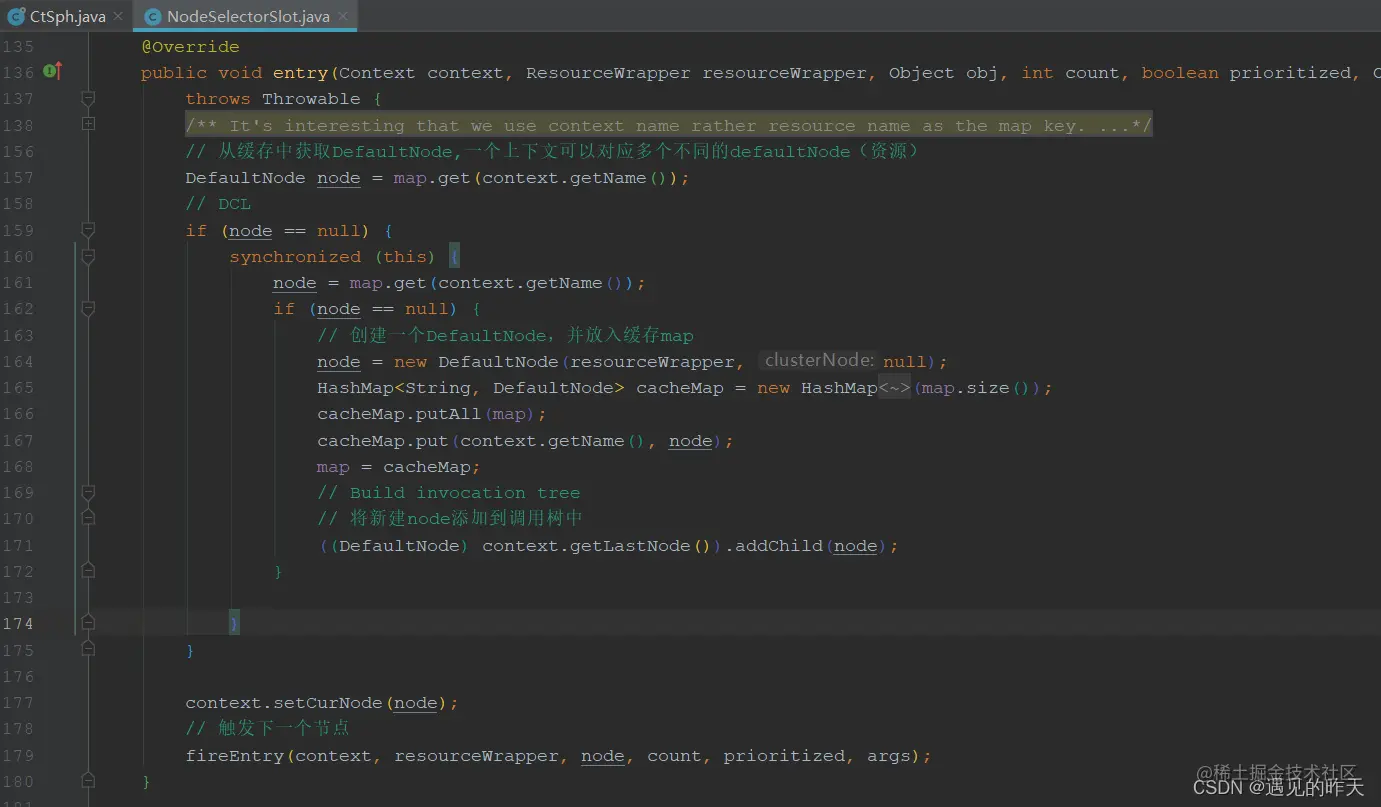Click "cacheMap.put" on line 167
The height and width of the screenshot is (807, 1381).
coord(383,441)
